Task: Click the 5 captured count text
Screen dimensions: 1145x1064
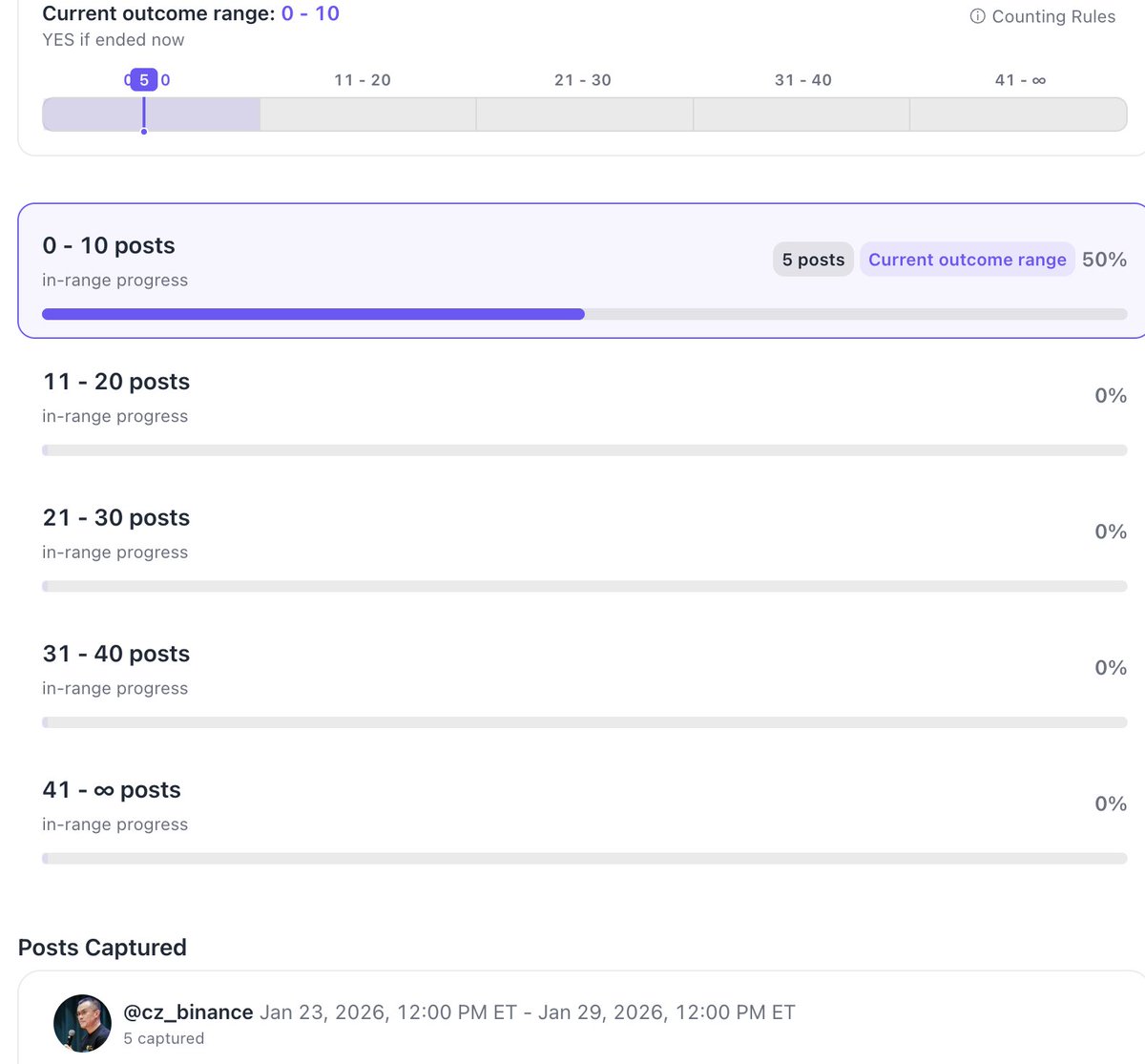Action: tap(163, 1038)
